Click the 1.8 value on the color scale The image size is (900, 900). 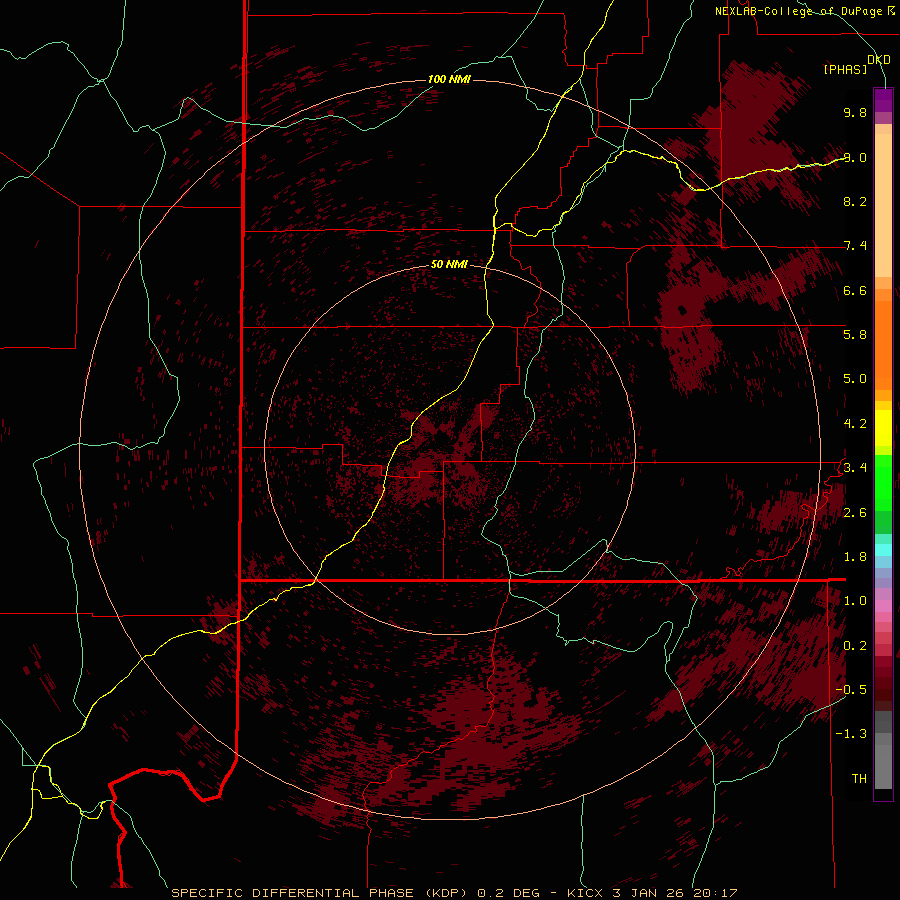855,556
